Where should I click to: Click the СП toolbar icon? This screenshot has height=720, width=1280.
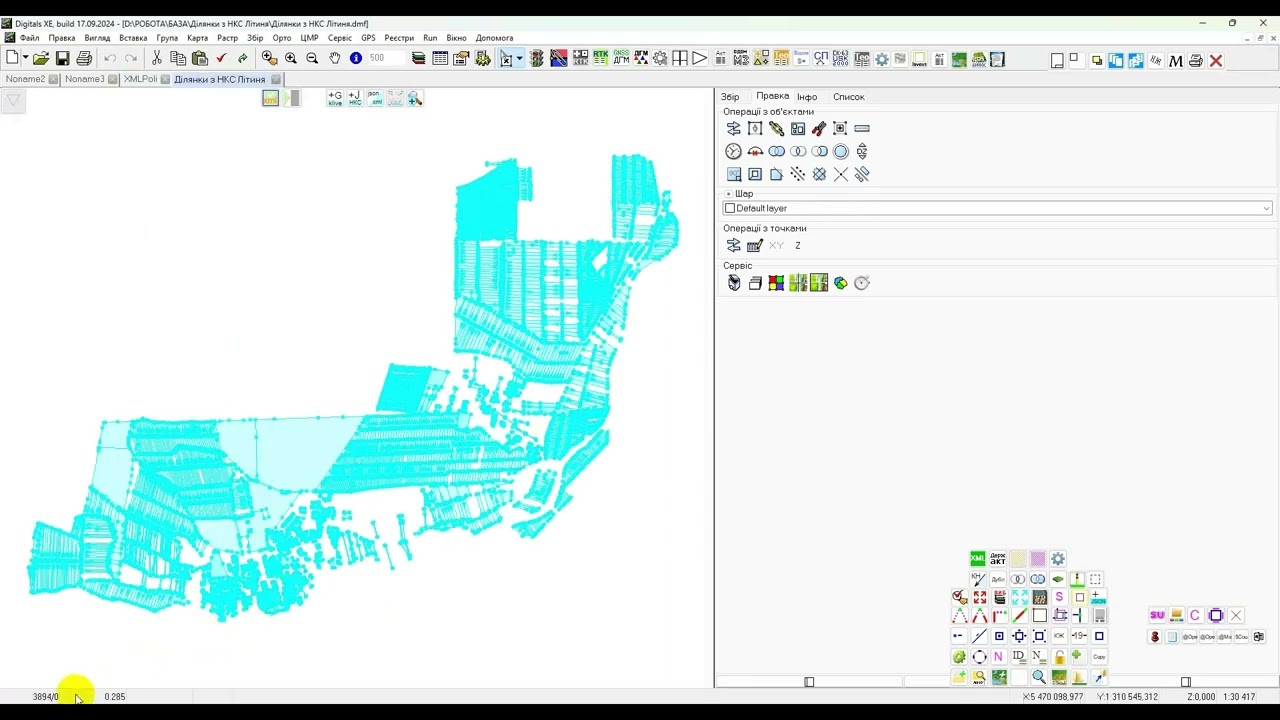click(821, 59)
